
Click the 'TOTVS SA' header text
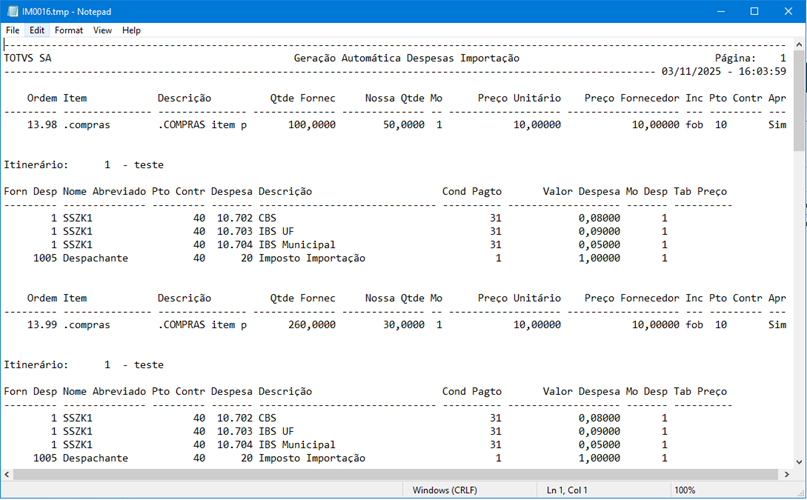[28, 58]
